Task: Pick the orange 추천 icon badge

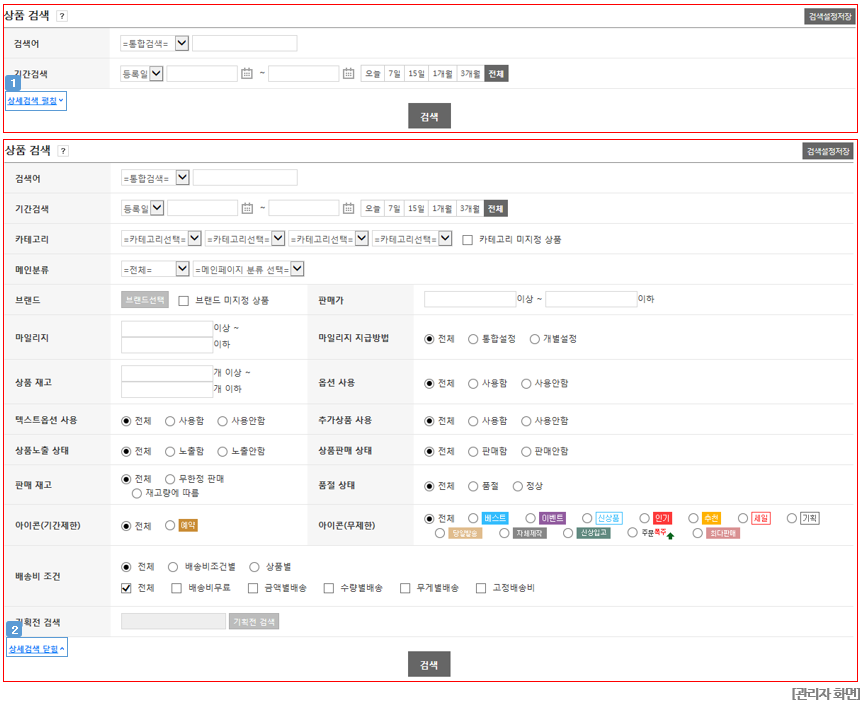Action: [x=711, y=518]
